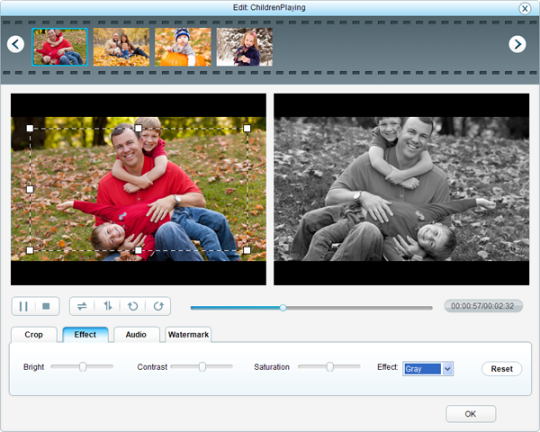The width and height of the screenshot is (540, 432).
Task: Pause the video playback
Action: point(23,306)
